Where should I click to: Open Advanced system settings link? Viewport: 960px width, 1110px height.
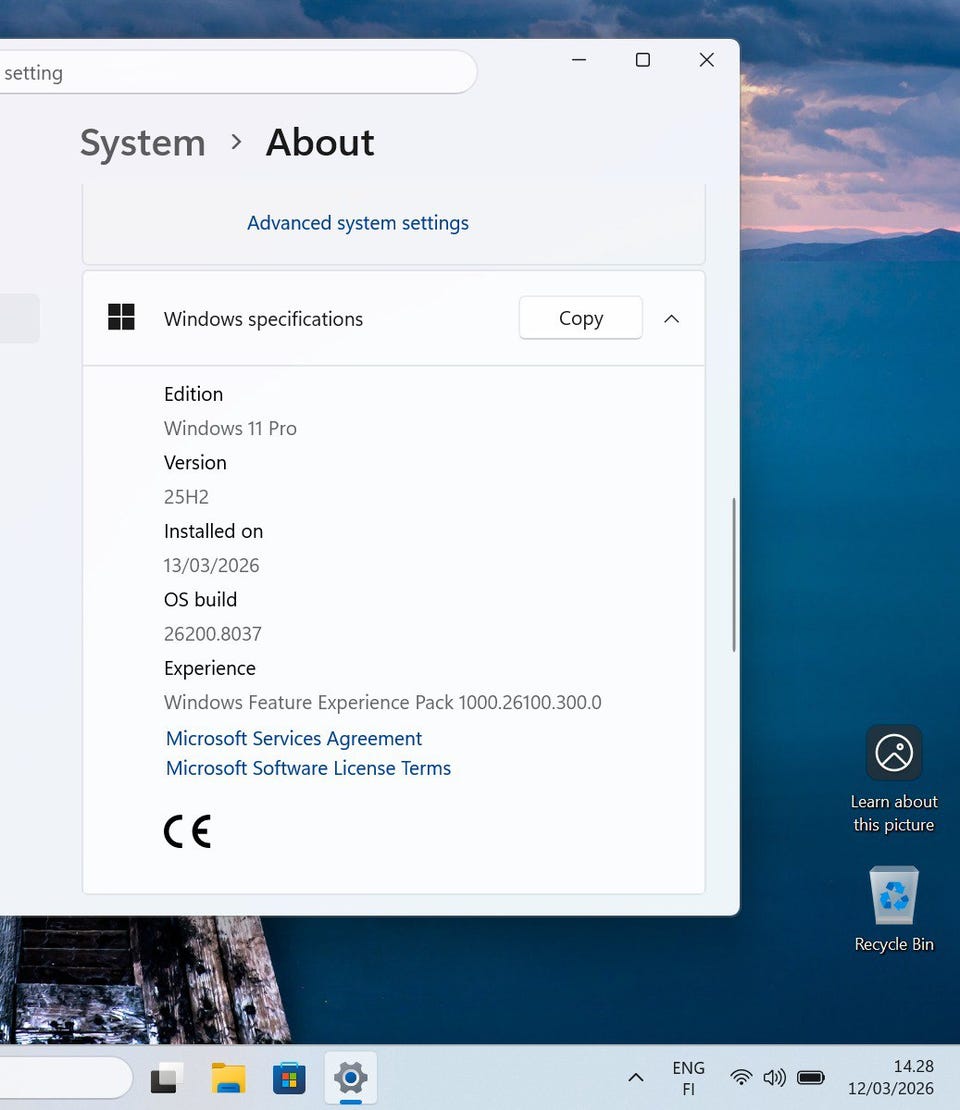tap(358, 223)
